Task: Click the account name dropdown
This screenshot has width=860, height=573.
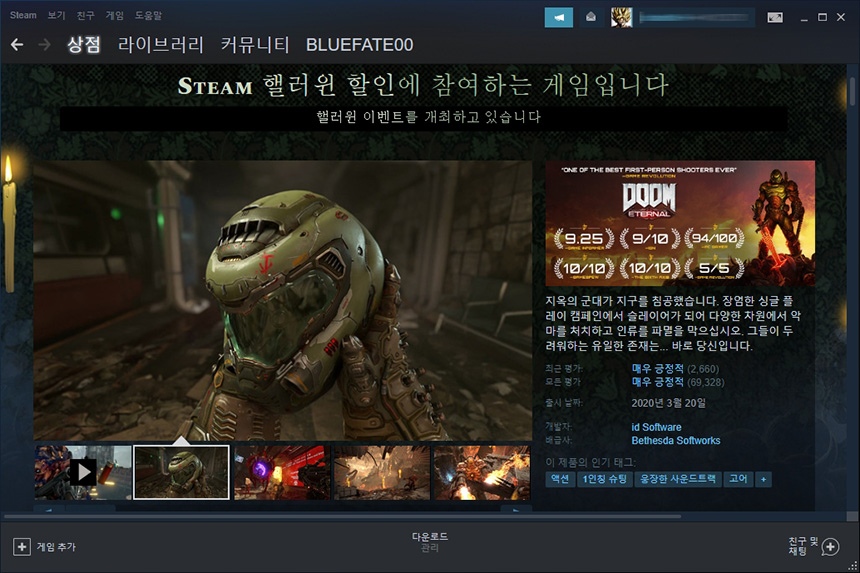Action: pos(694,18)
